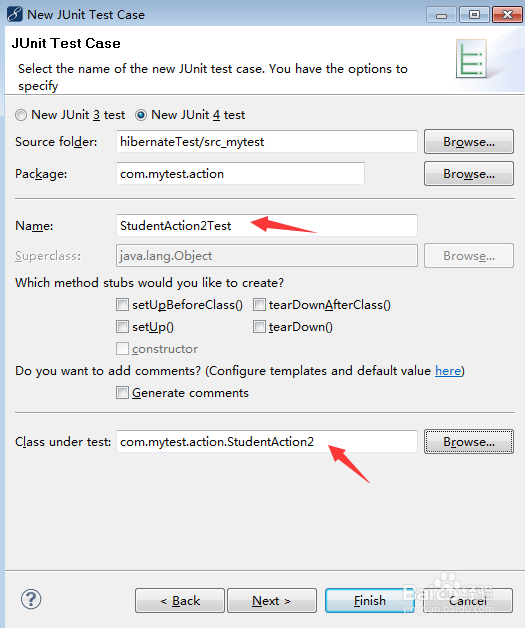The height and width of the screenshot is (628, 525).
Task: Go to the Next wizard page
Action: coord(272,600)
